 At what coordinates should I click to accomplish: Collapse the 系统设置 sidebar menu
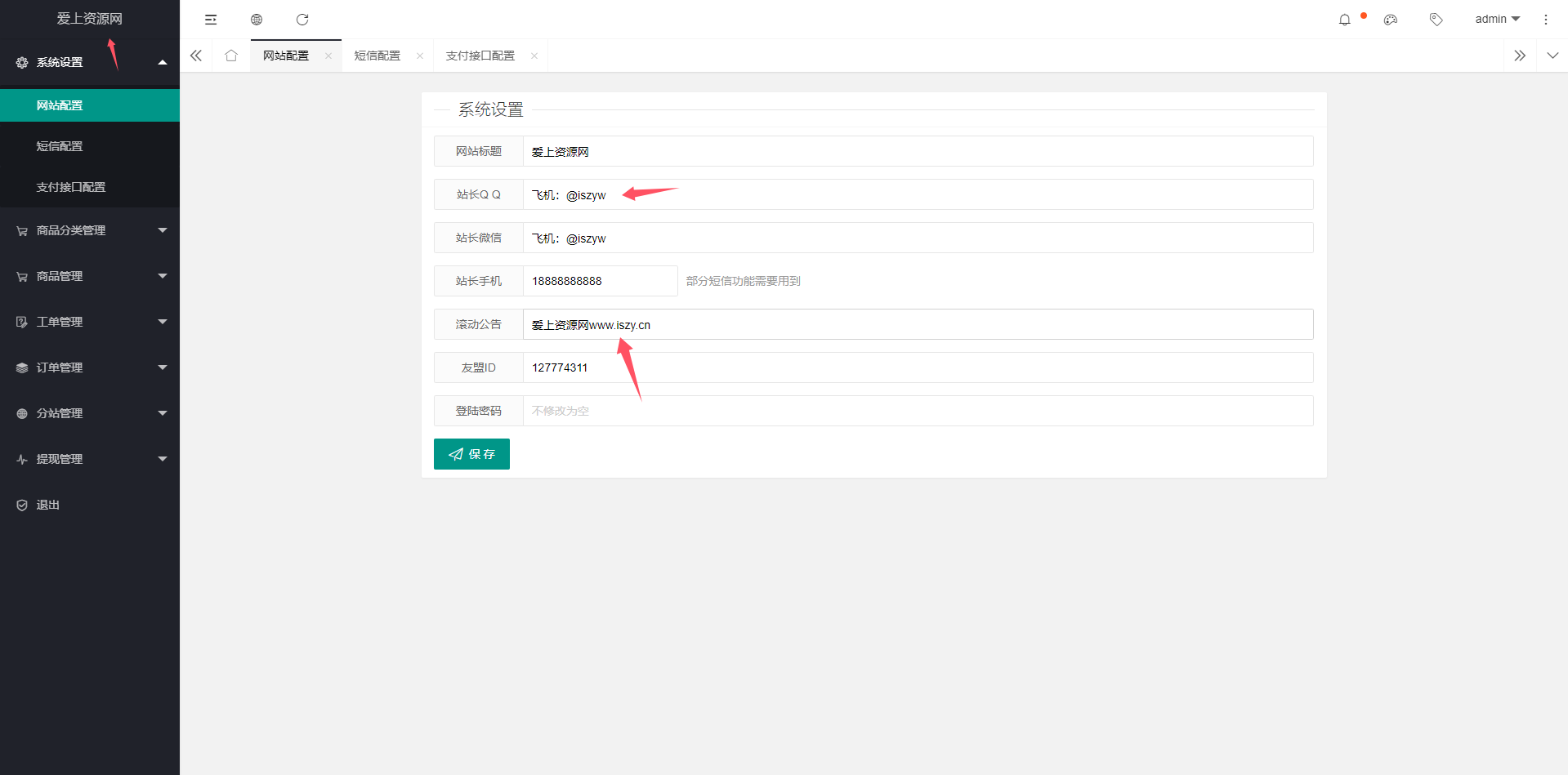90,62
